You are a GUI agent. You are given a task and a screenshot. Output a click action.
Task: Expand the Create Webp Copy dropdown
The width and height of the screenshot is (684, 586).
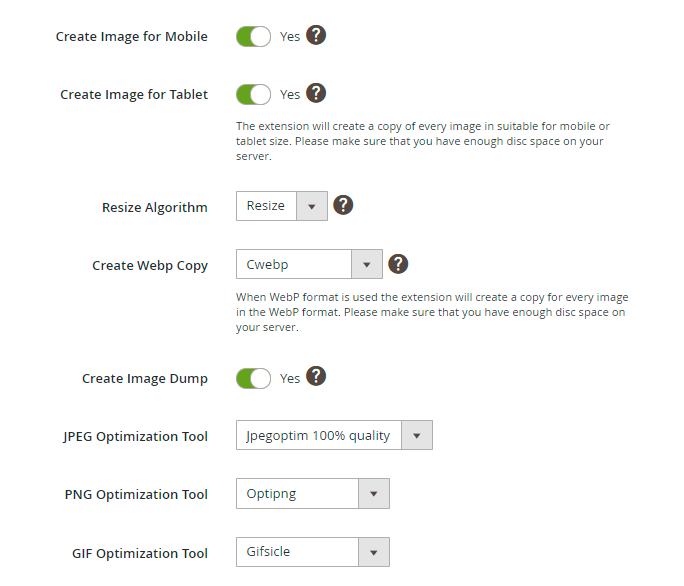pyautogui.click(x=309, y=265)
